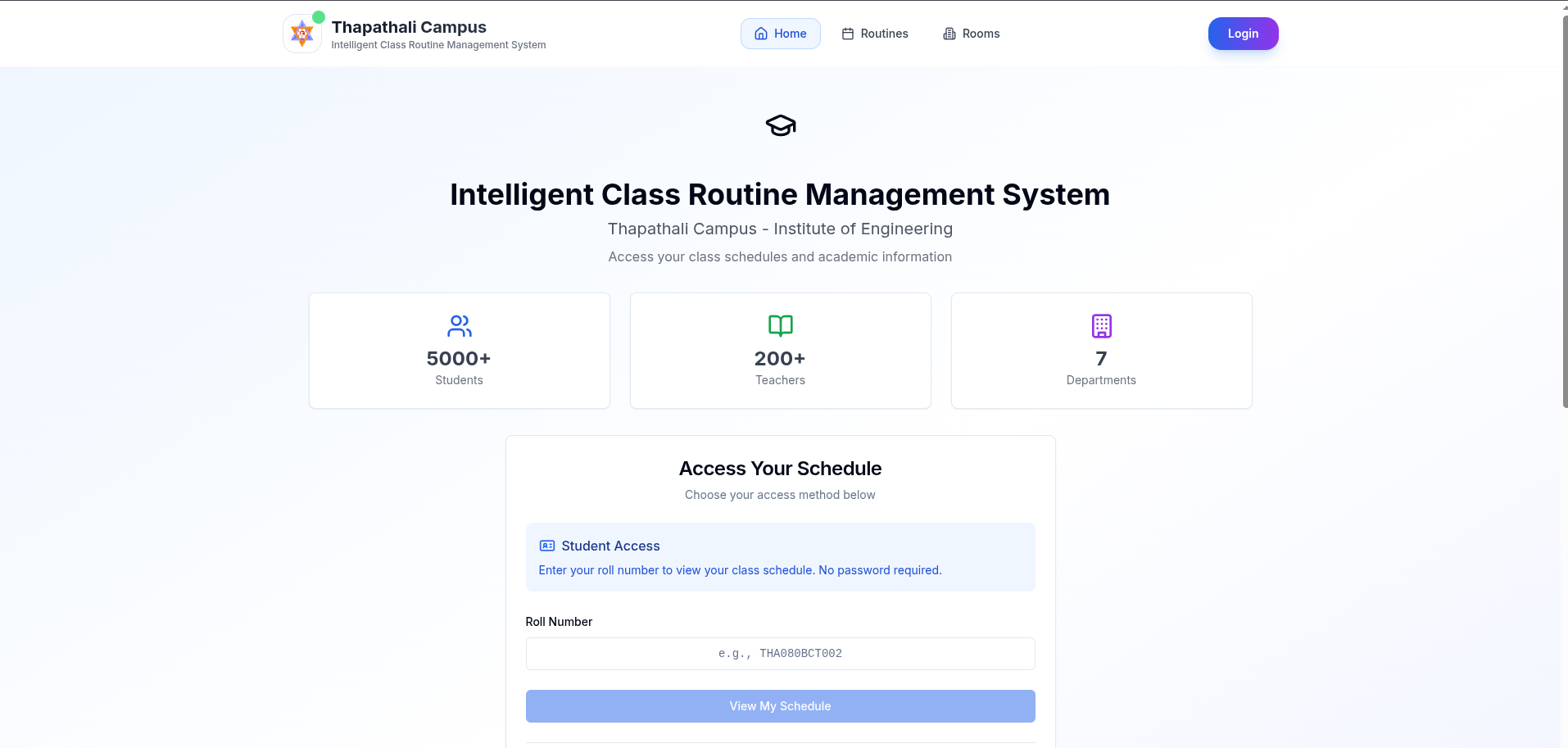This screenshot has width=1568, height=748.
Task: Click the Thapathali Campus star logo icon
Action: pos(301,34)
